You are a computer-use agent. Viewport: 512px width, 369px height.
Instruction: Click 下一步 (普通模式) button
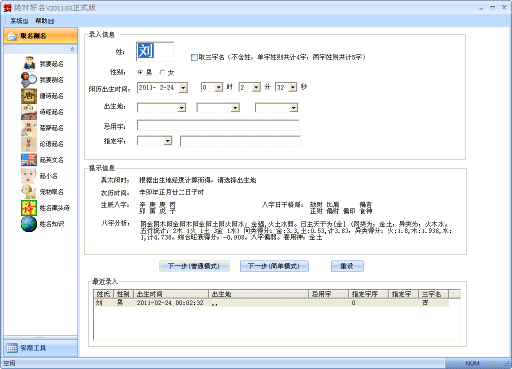coord(194,266)
